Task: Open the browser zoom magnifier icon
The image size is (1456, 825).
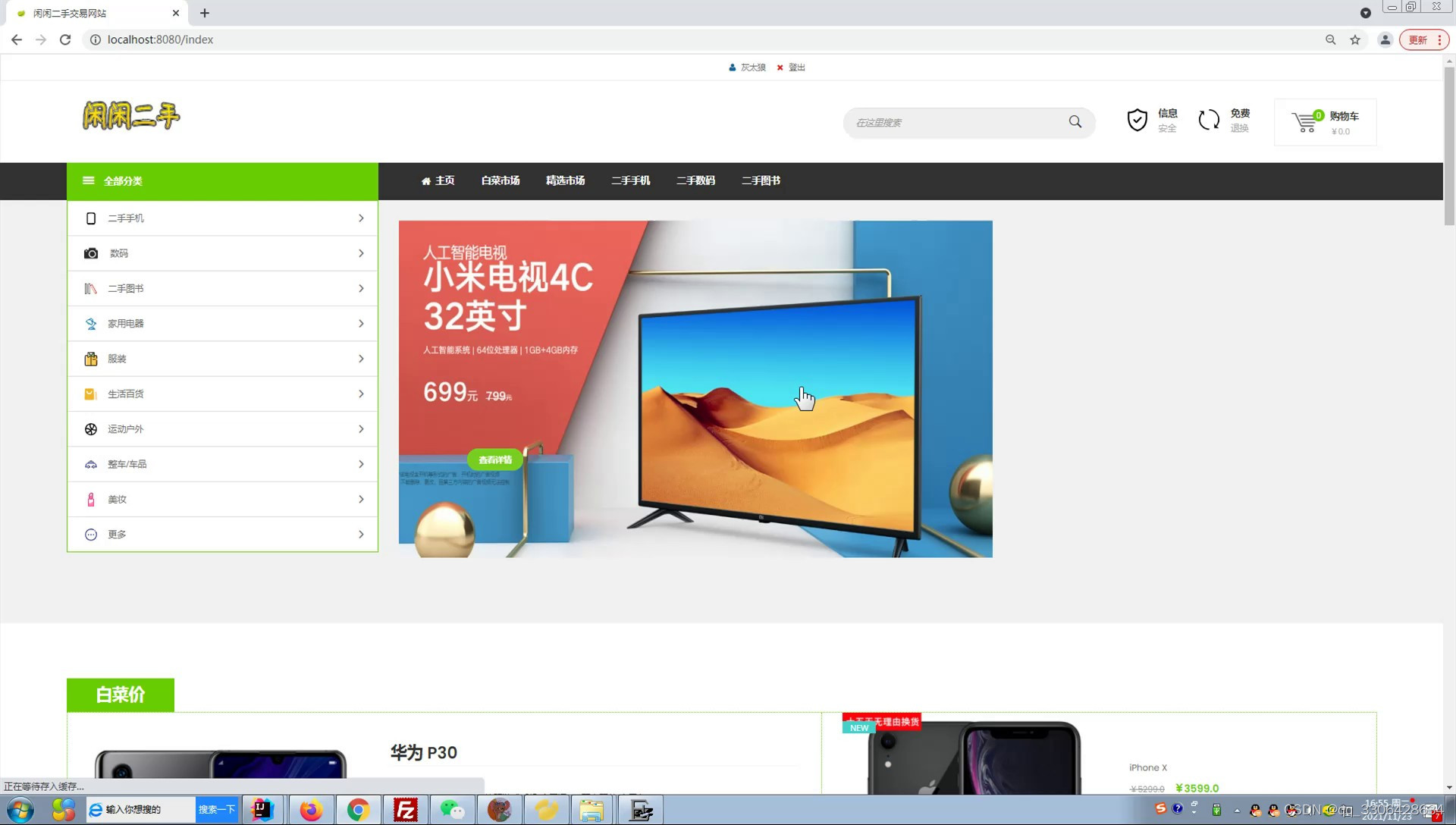Action: point(1330,39)
